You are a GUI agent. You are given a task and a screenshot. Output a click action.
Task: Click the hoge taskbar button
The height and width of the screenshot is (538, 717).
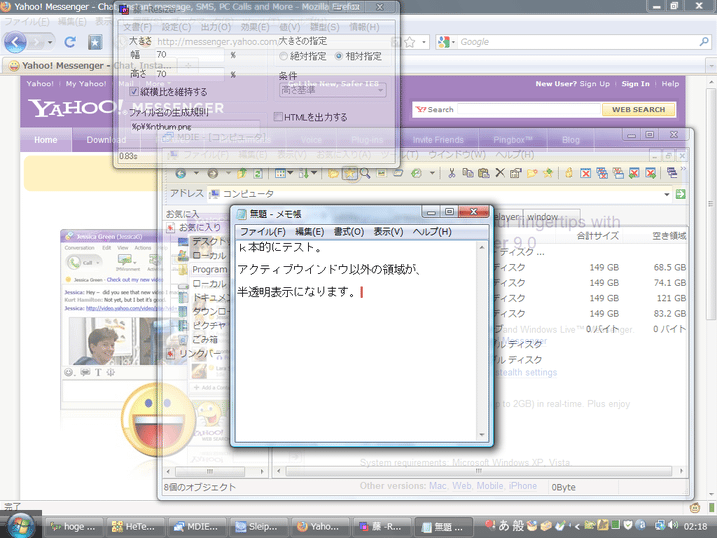(73, 527)
